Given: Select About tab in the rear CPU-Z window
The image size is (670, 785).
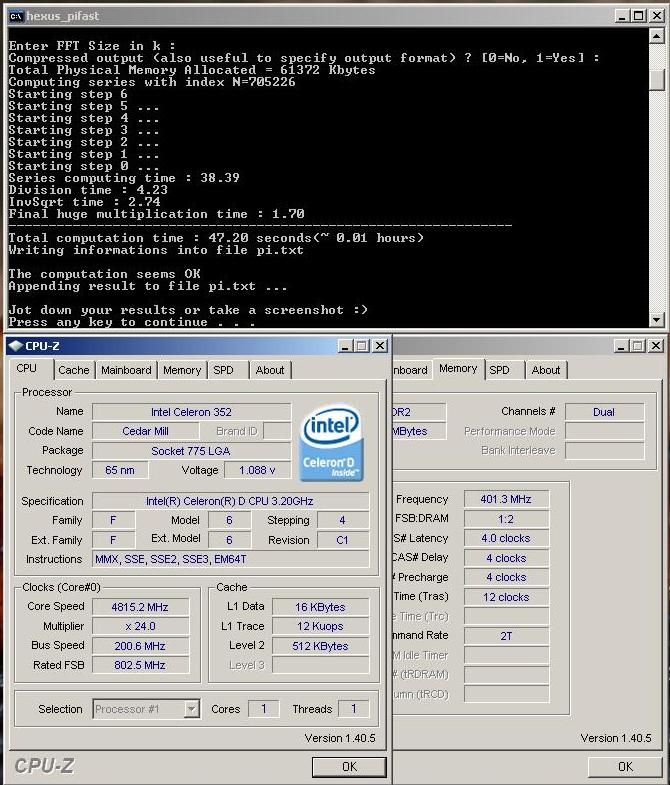Looking at the screenshot, I should pyautogui.click(x=546, y=370).
